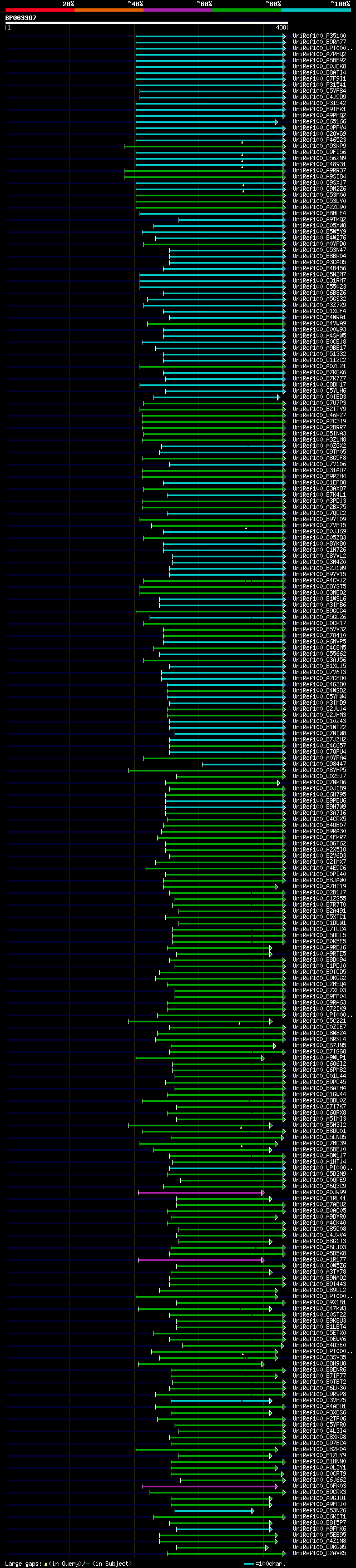The height and width of the screenshot is (1568, 356).
Task: Click last hit label UniRef100_C2AVK5
Action: [319, 1554]
